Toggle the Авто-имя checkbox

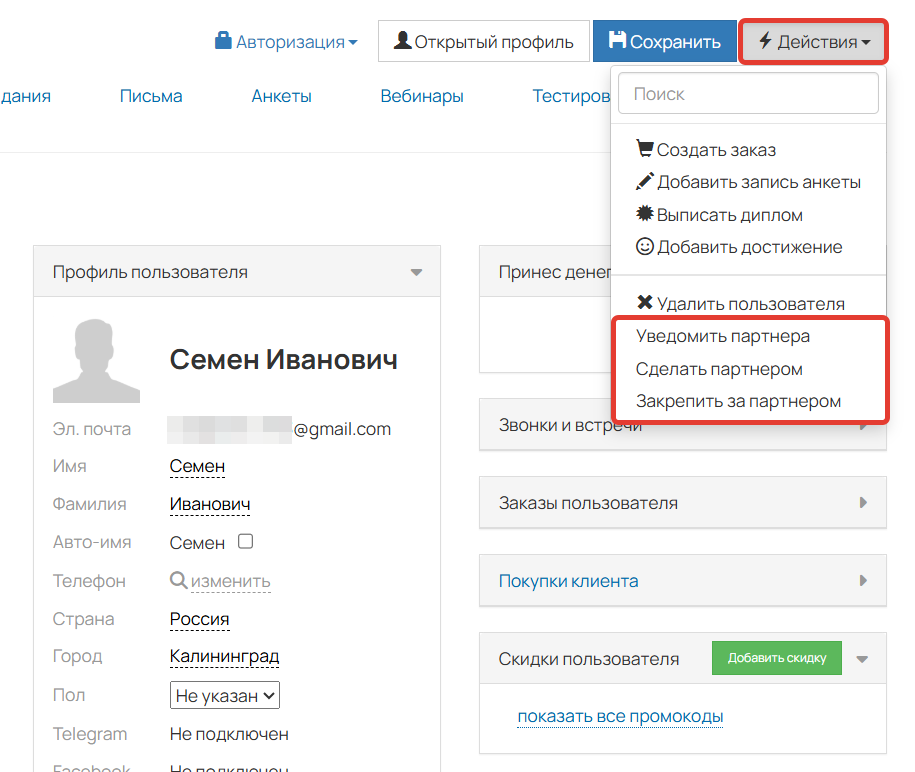click(x=244, y=541)
